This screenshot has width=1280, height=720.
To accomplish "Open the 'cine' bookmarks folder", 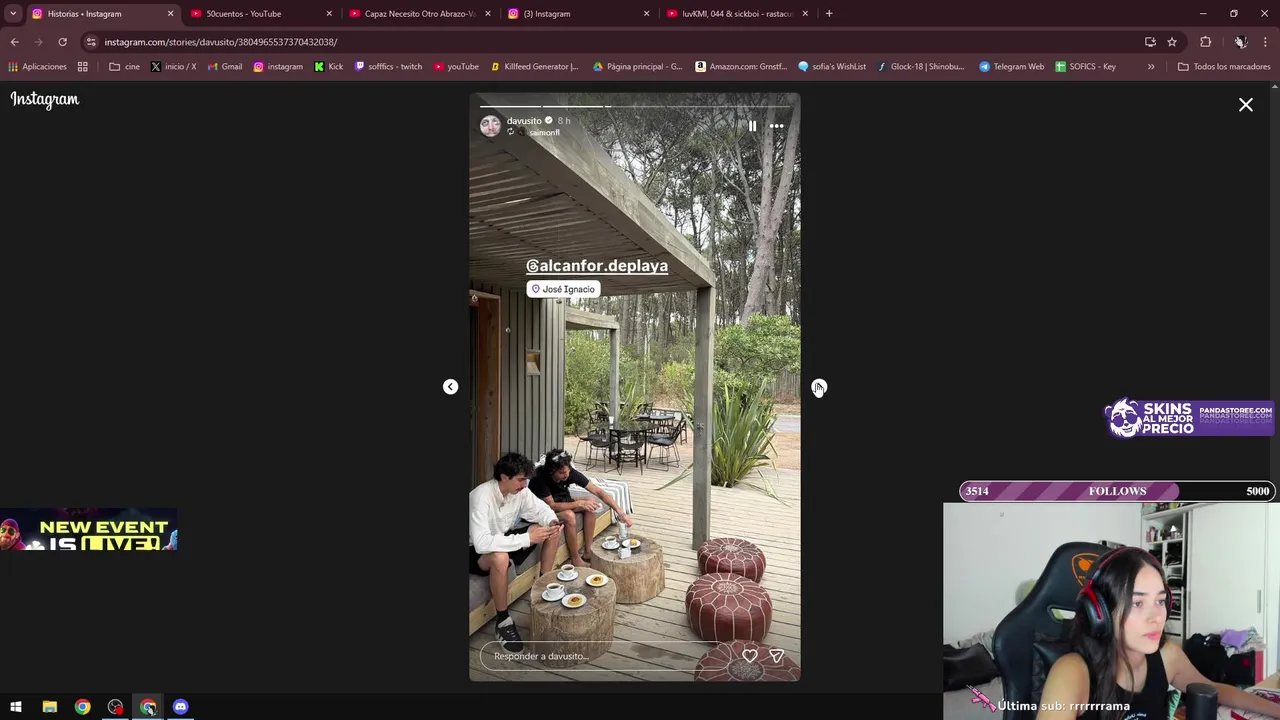I will pyautogui.click(x=124, y=67).
